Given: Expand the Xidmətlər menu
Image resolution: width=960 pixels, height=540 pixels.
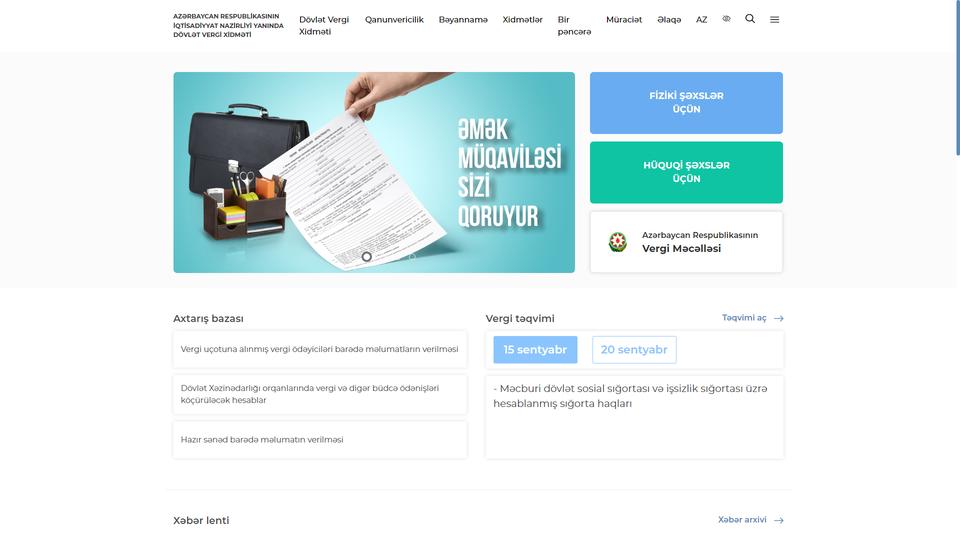Looking at the screenshot, I should click(522, 20).
